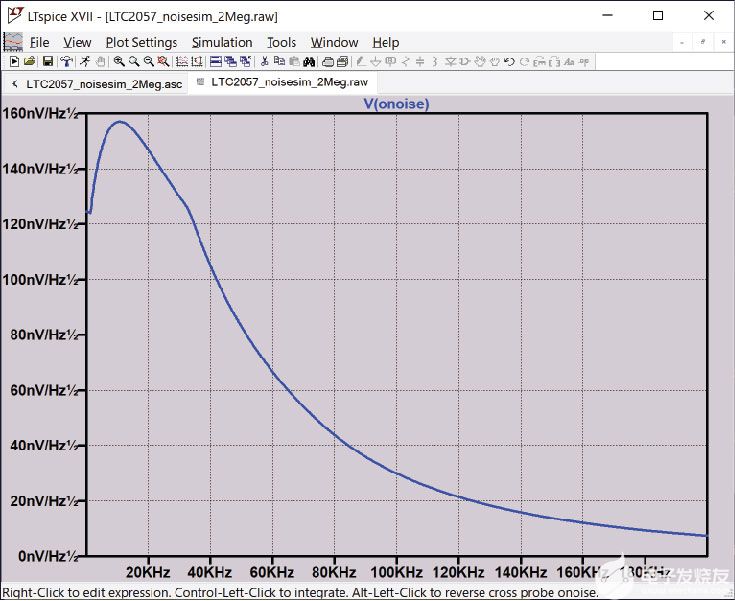Click the Cascade Windows icon
This screenshot has width=735, height=601.
230,61
